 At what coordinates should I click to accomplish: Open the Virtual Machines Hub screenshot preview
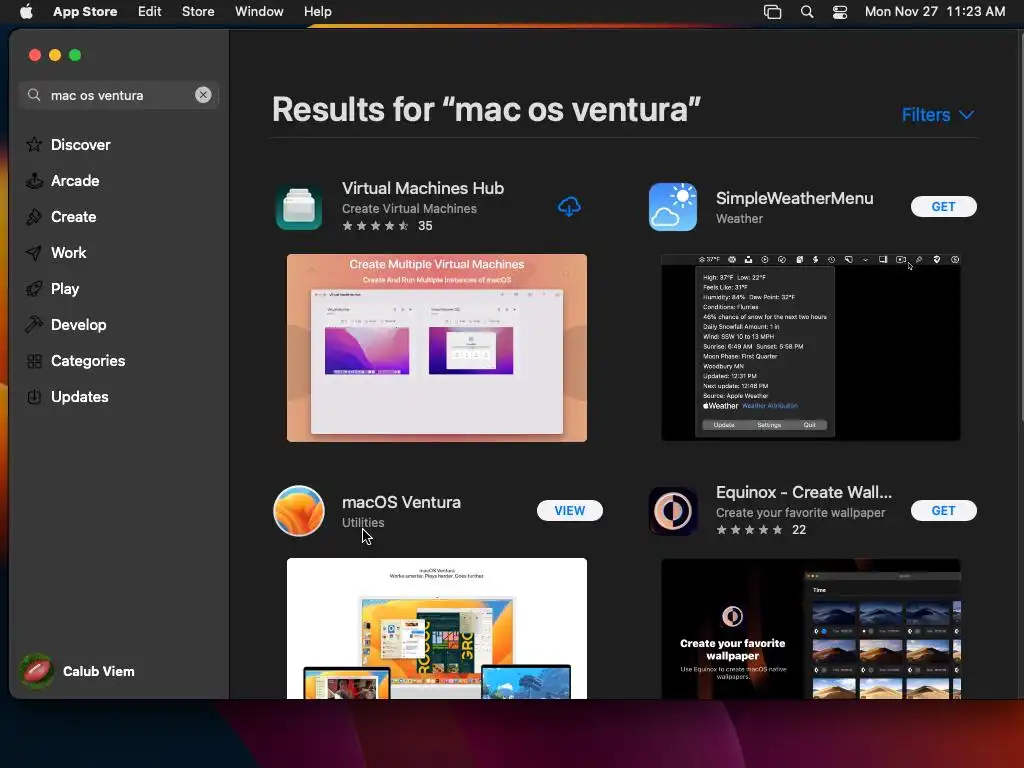point(437,347)
